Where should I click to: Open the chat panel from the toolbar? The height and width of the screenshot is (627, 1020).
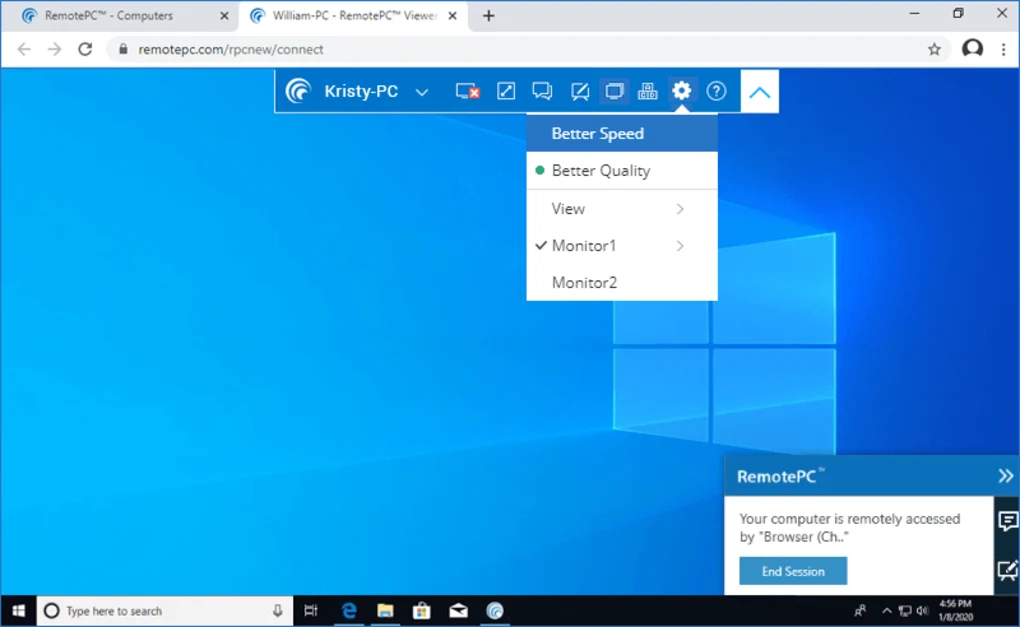pos(542,91)
